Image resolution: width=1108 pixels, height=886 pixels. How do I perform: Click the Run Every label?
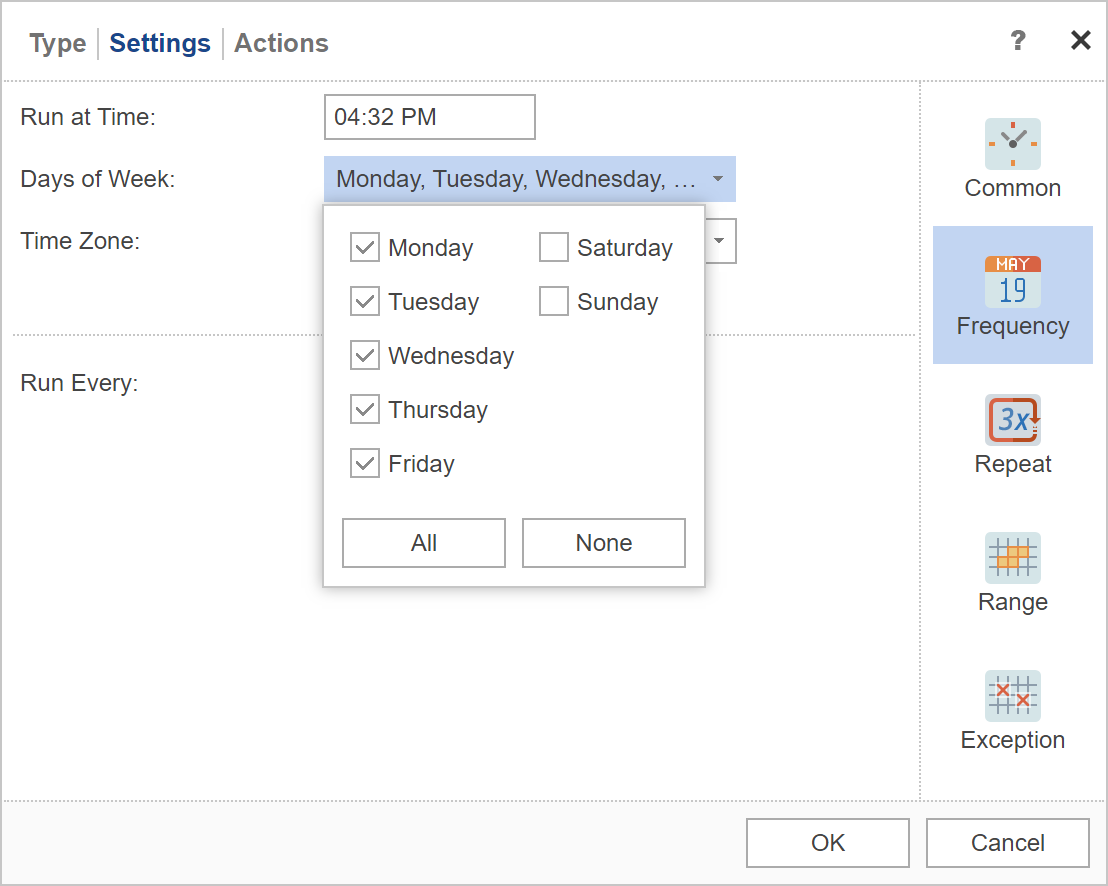79,383
